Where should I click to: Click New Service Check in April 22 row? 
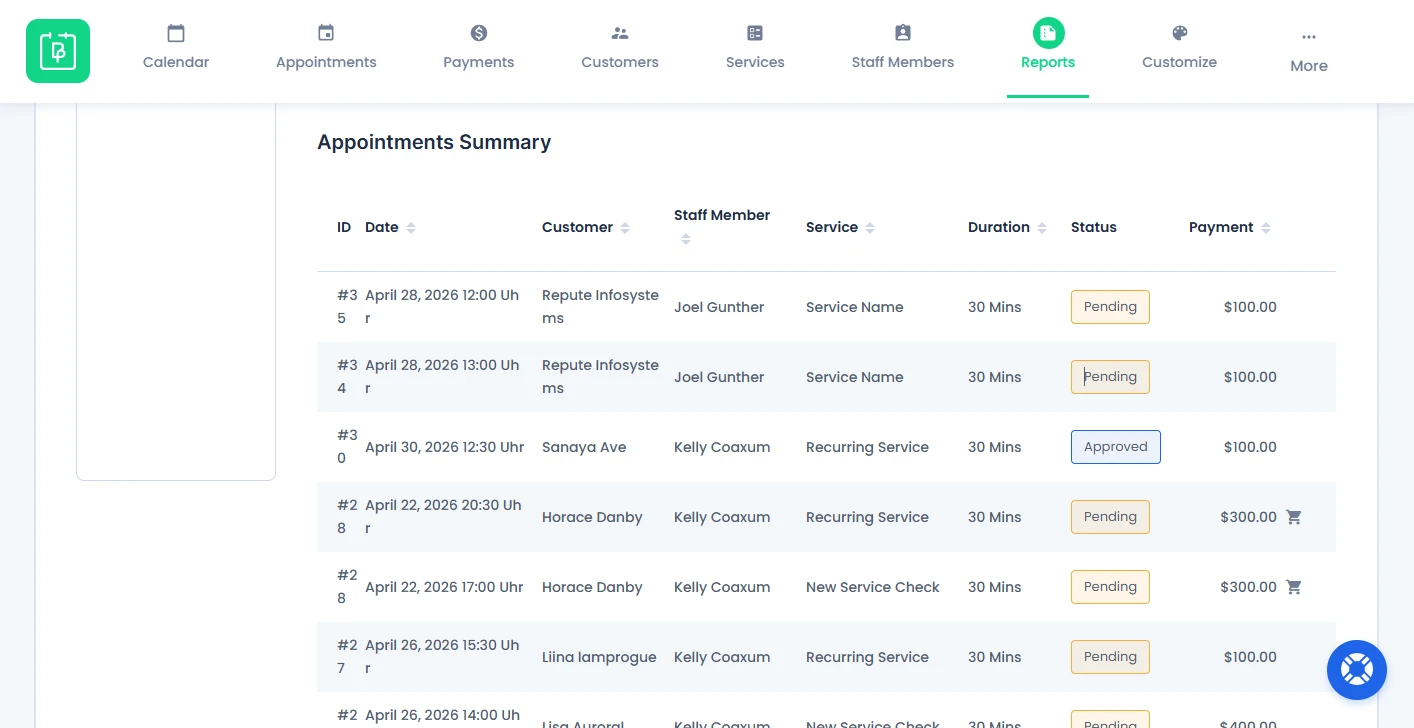click(873, 587)
